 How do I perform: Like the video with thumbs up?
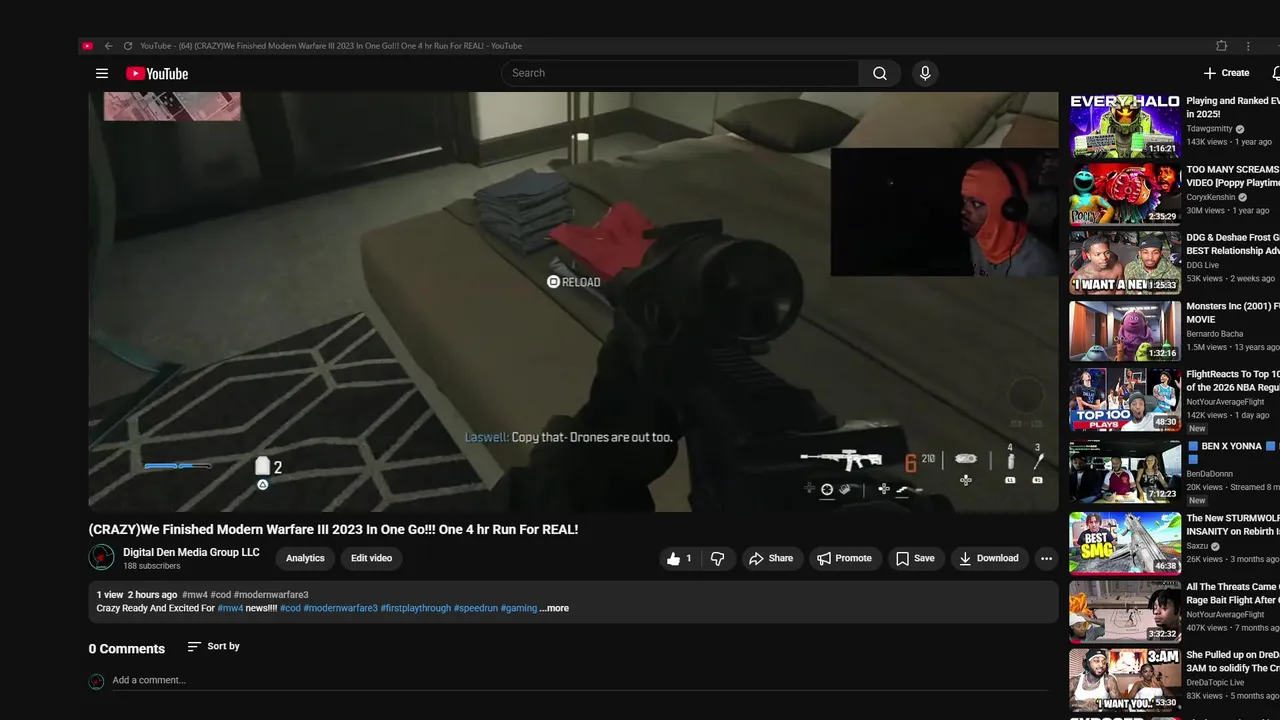tap(680, 558)
